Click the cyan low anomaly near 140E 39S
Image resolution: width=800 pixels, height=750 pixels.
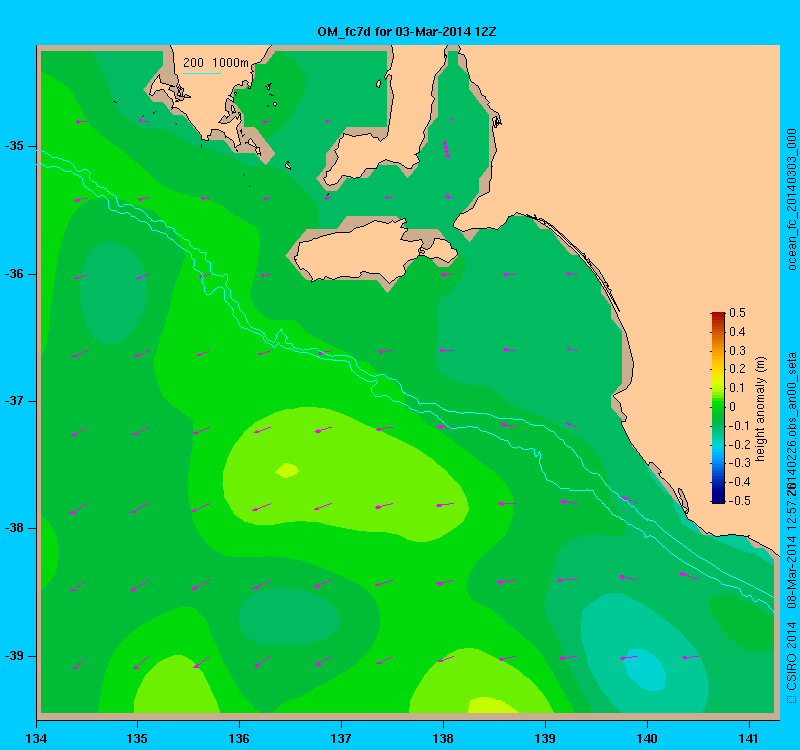click(644, 670)
